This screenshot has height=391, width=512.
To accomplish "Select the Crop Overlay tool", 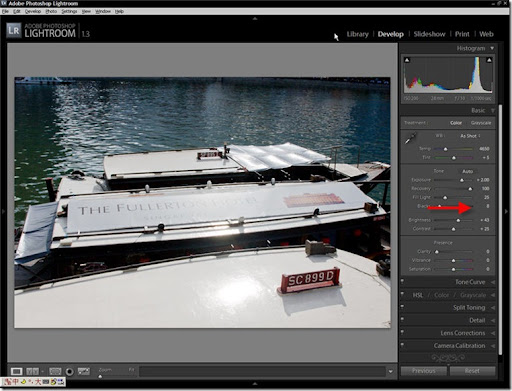I will click(x=55, y=371).
